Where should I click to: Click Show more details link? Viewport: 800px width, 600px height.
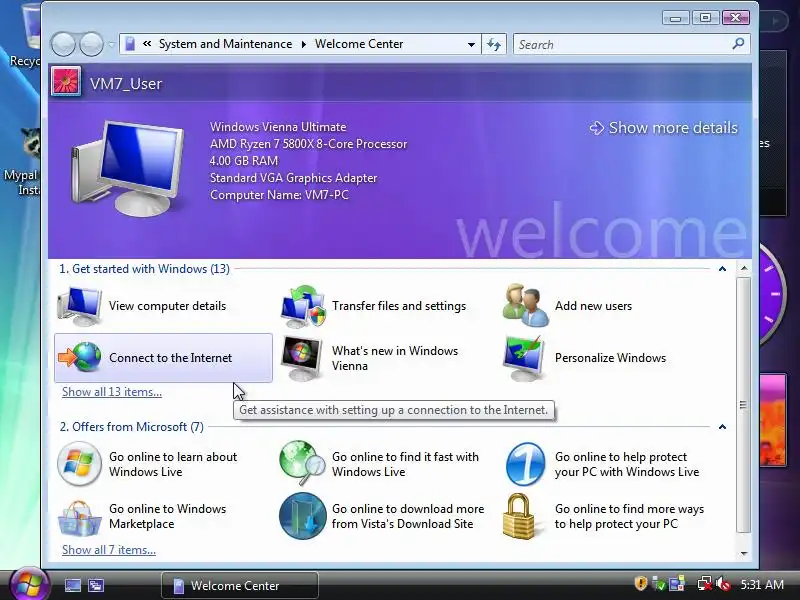[664, 128]
